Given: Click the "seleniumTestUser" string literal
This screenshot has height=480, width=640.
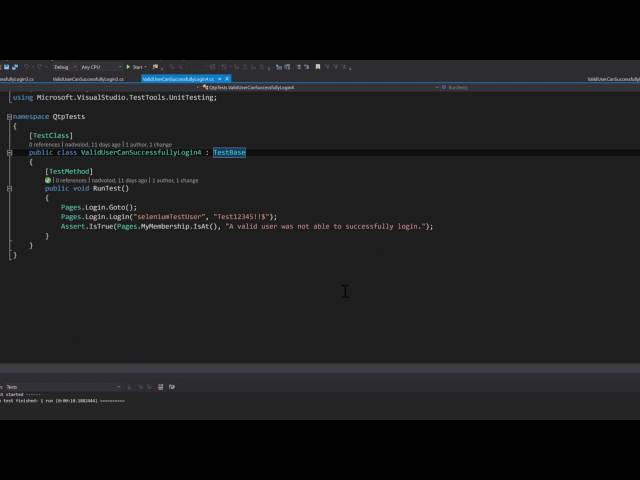Looking at the screenshot, I should point(170,217).
